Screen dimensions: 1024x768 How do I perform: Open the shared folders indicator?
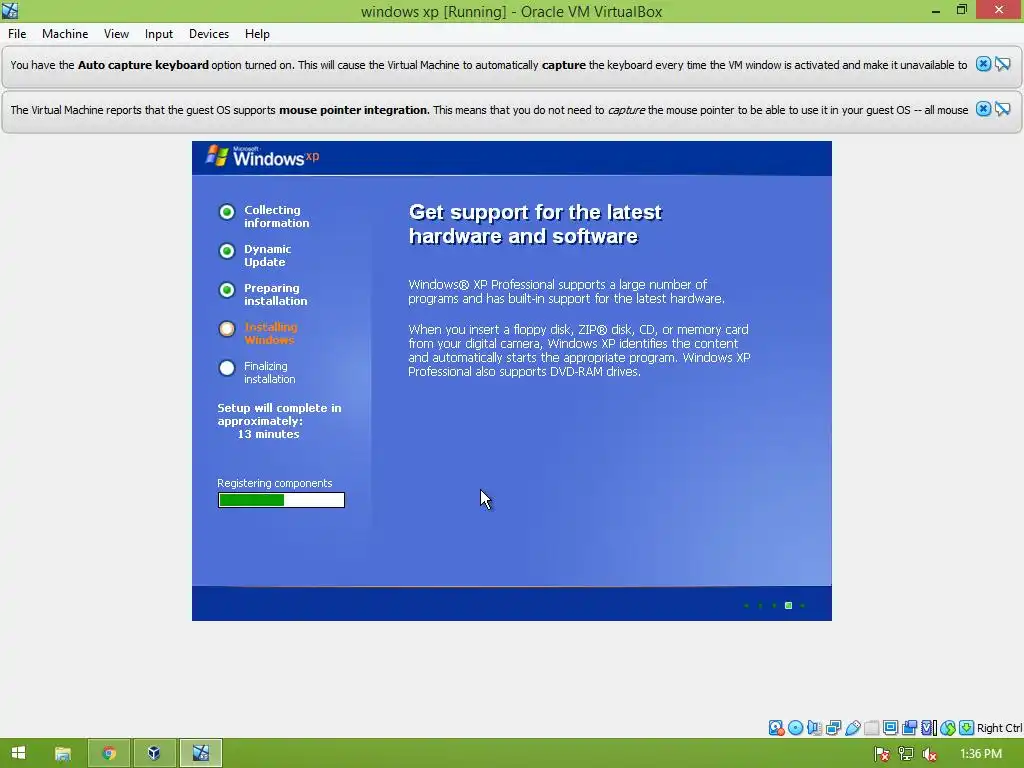871,728
